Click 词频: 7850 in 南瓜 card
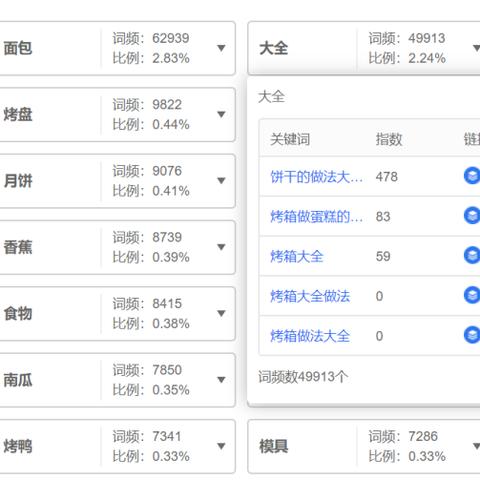Screen dimensions: 480x480 [x=147, y=370]
